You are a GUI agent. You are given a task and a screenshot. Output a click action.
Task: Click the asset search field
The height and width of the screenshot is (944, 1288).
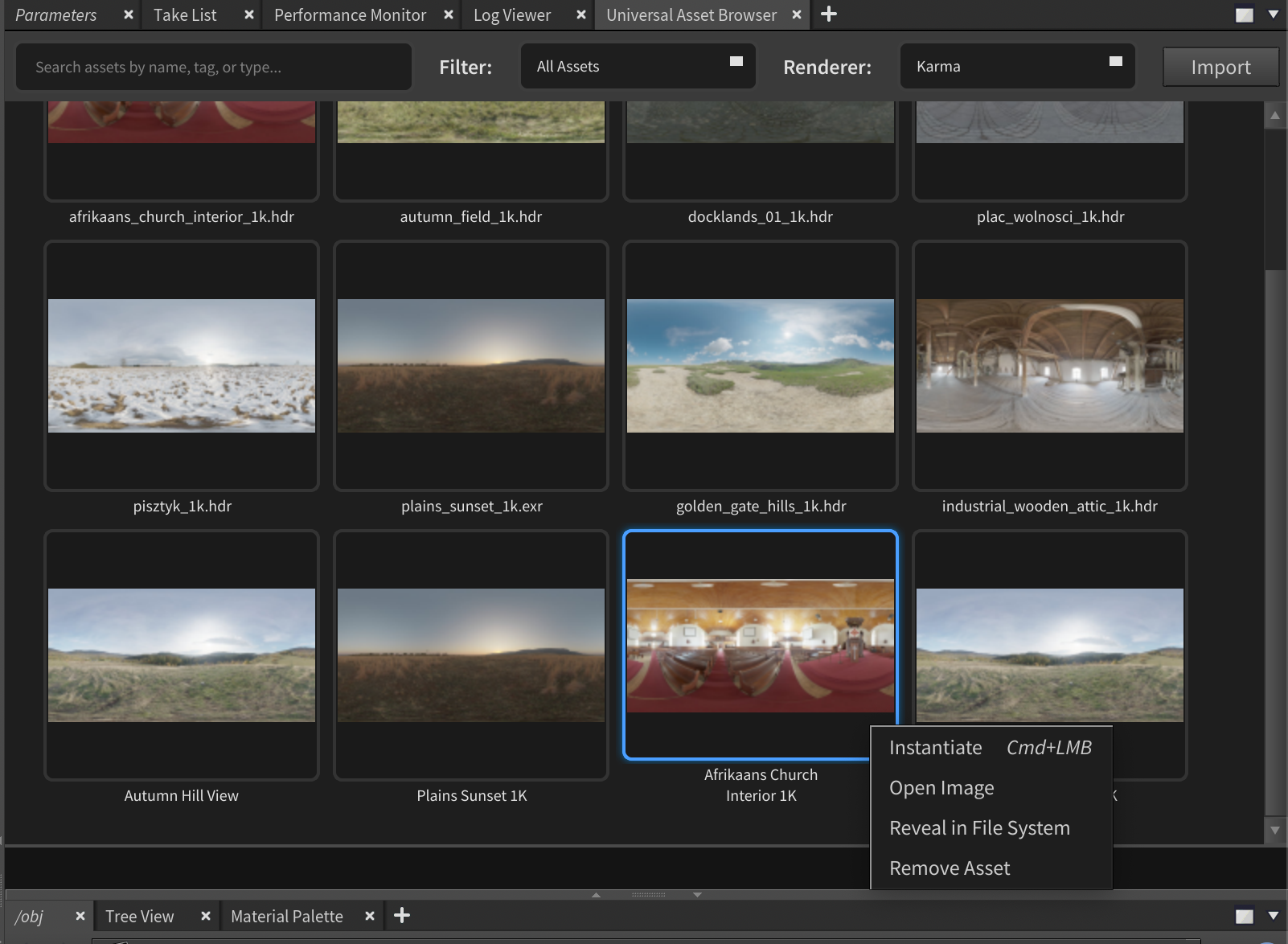(214, 67)
